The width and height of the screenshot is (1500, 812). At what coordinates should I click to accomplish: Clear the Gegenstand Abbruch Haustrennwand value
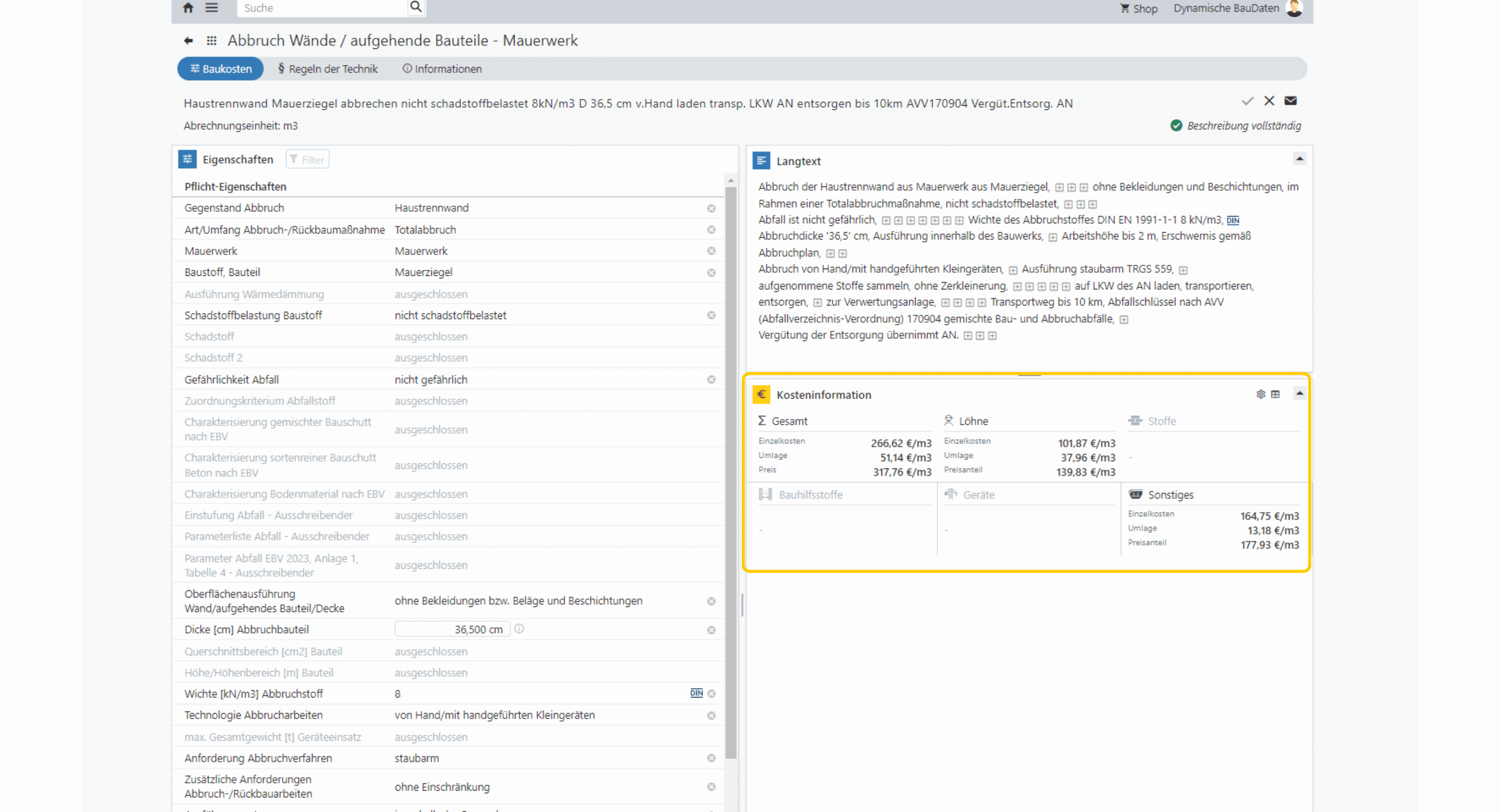(711, 208)
